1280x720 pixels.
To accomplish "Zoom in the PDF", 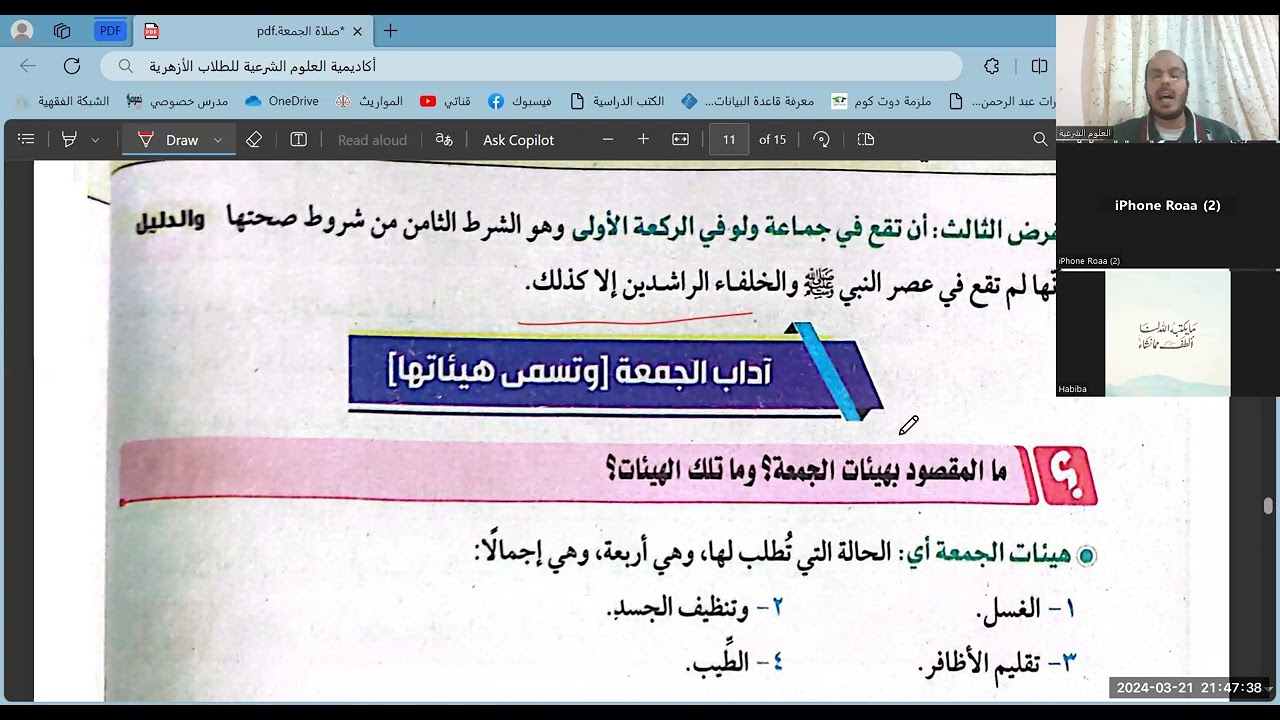I will [643, 140].
